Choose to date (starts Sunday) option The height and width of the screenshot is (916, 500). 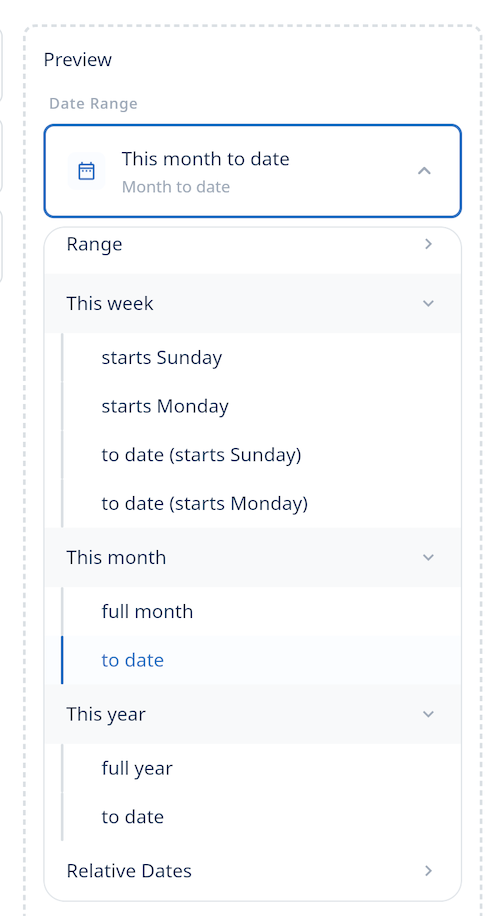pos(261,454)
